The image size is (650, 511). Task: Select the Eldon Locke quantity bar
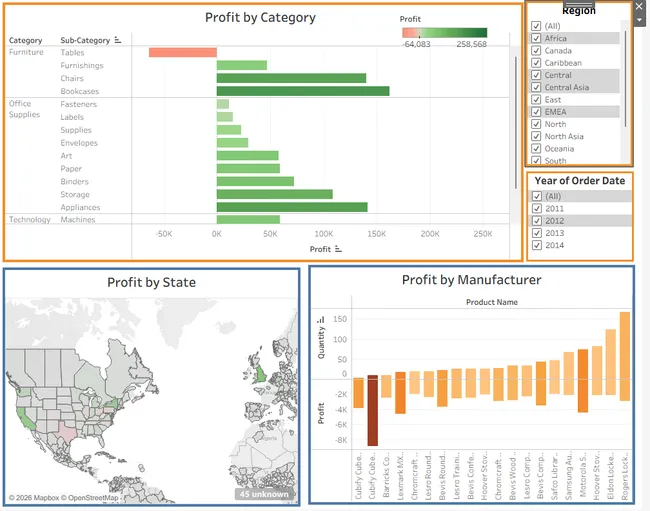pos(611,354)
